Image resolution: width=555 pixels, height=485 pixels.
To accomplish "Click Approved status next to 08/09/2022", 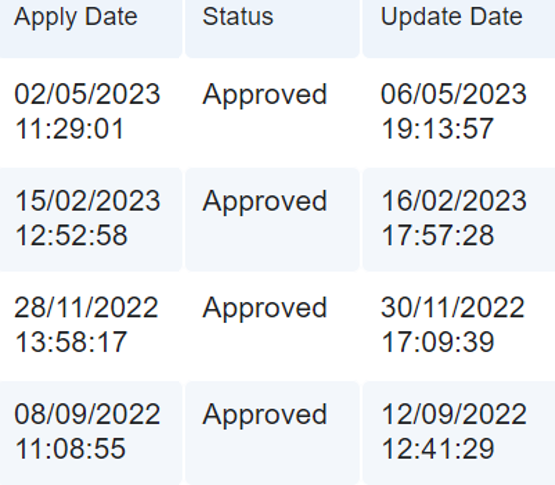I will [264, 415].
